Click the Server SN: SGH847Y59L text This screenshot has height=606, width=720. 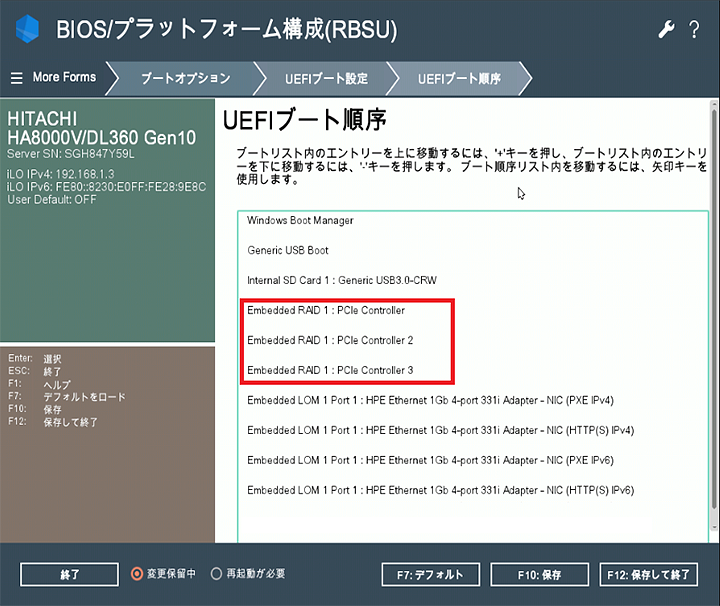(71, 154)
